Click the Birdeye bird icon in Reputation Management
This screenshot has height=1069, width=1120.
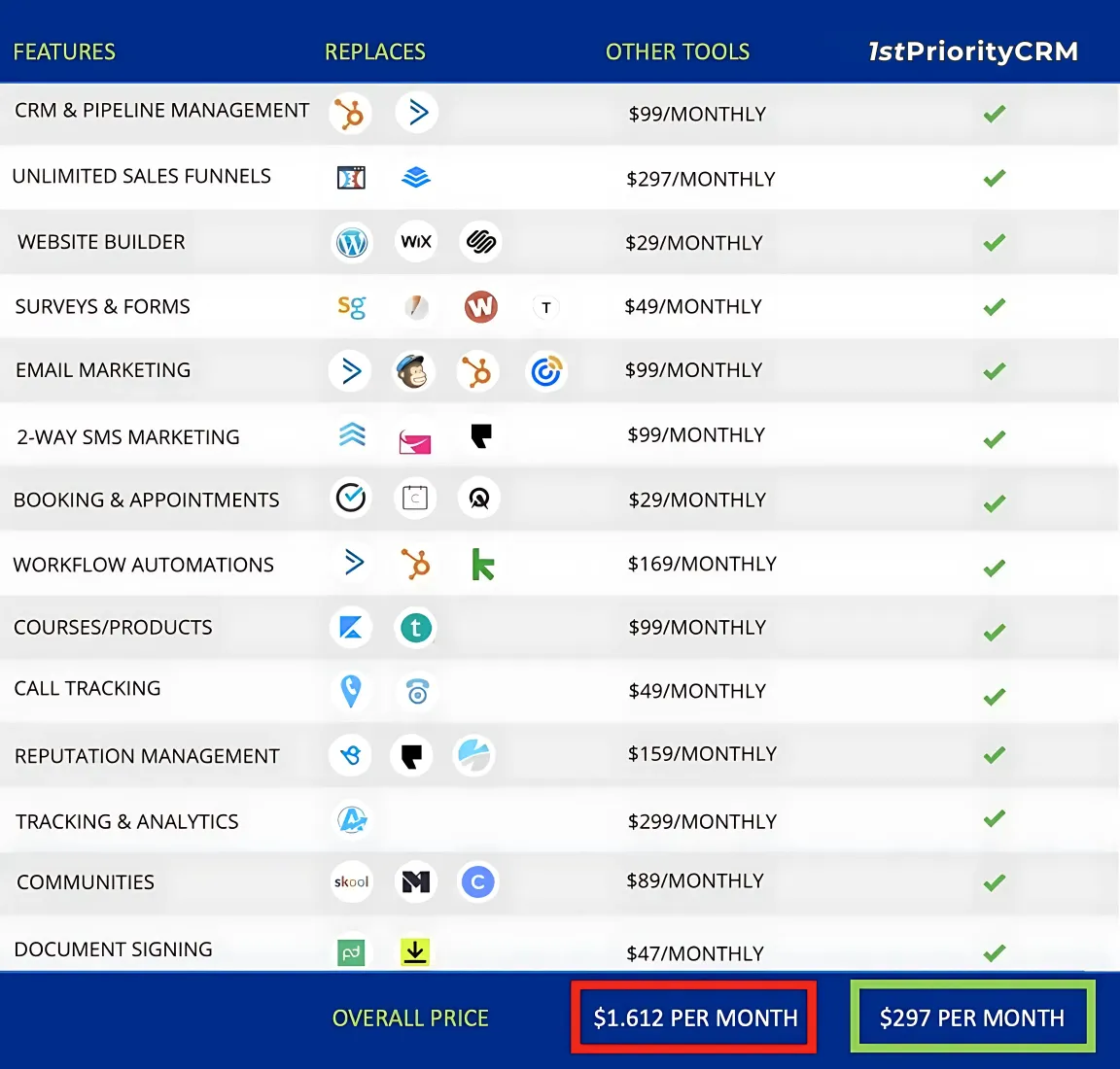[x=351, y=755]
